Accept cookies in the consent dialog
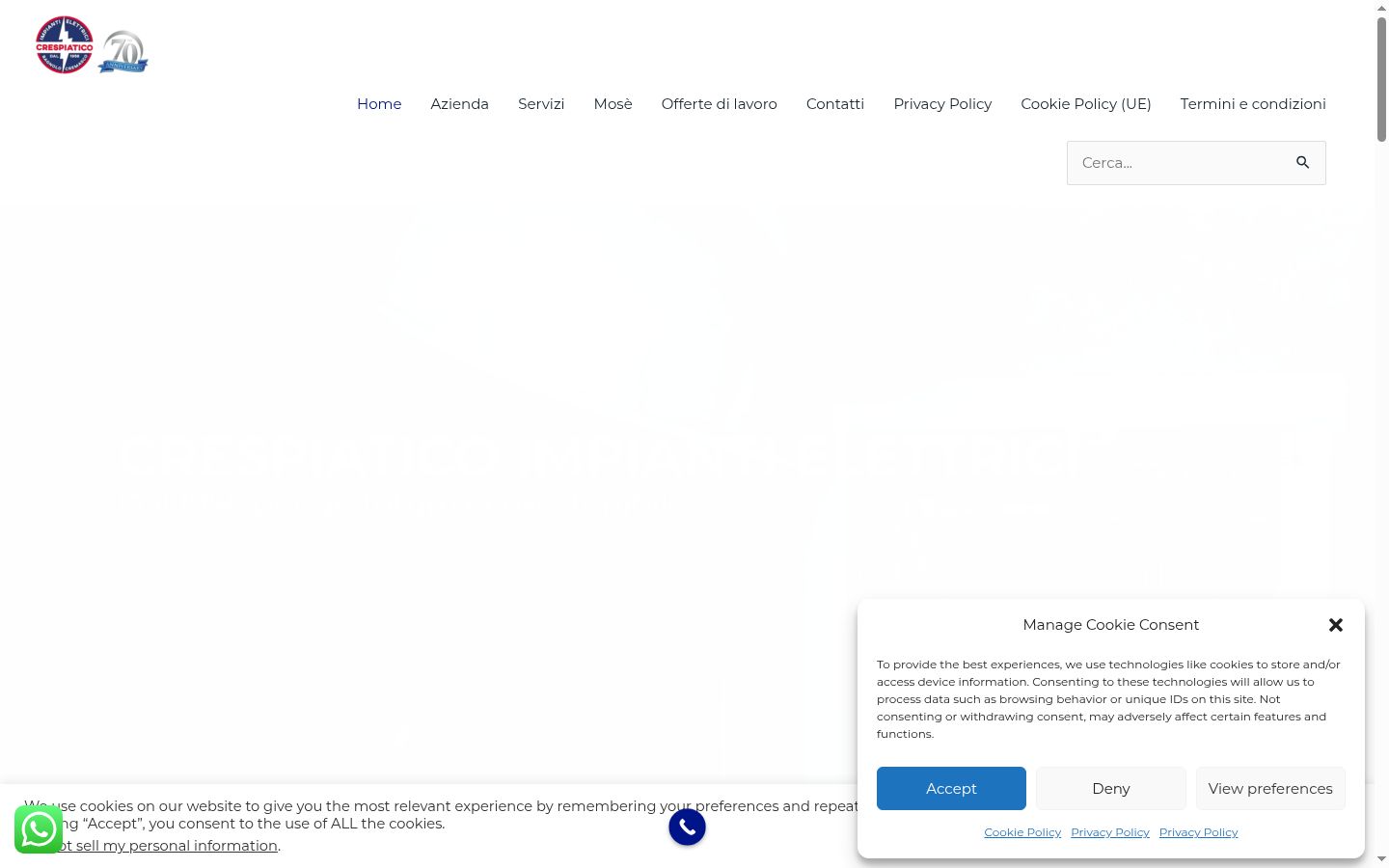Screen dimensions: 1389x868 click(x=951, y=788)
